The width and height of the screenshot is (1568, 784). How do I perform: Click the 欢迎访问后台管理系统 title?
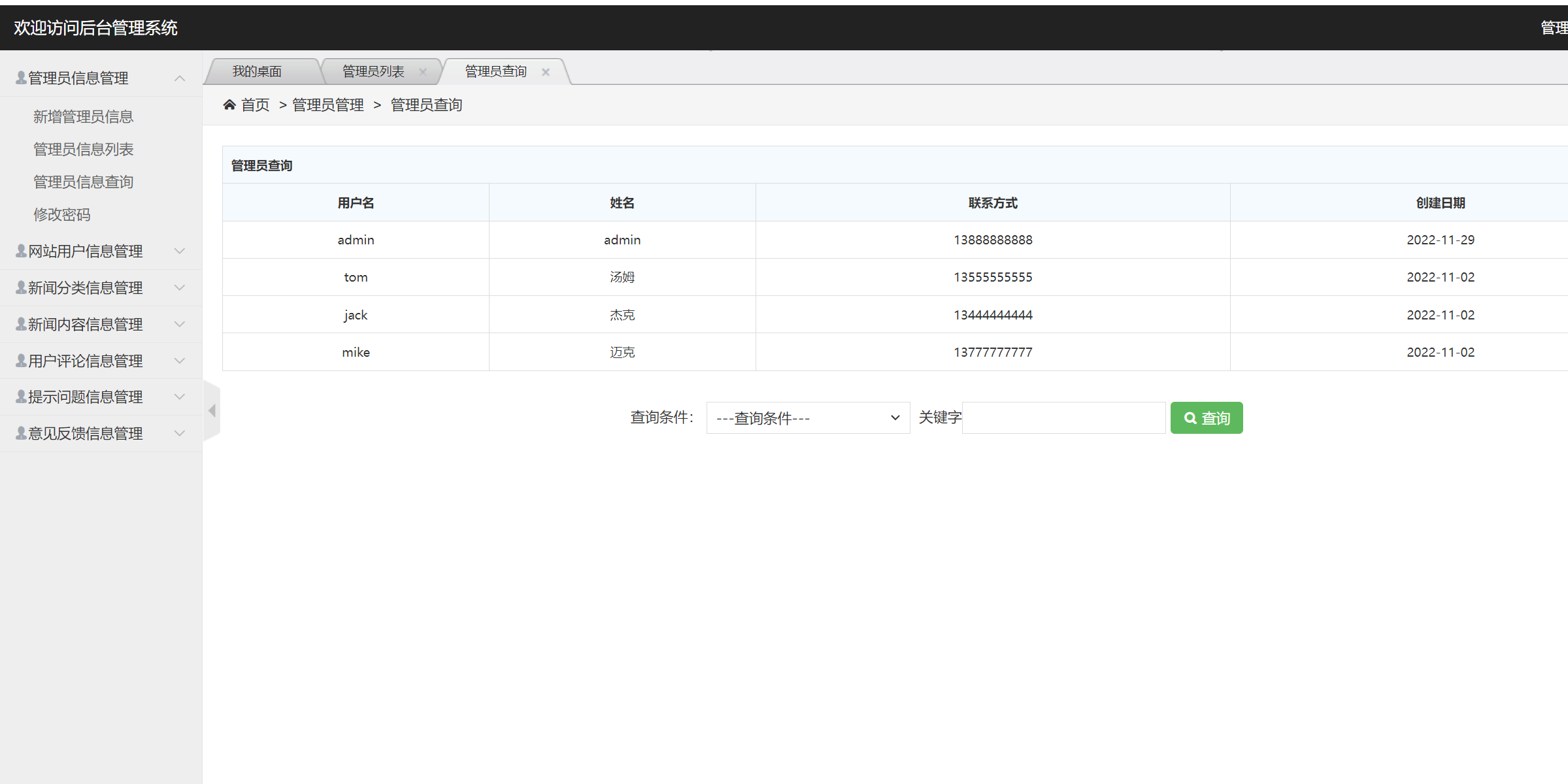pos(95,27)
